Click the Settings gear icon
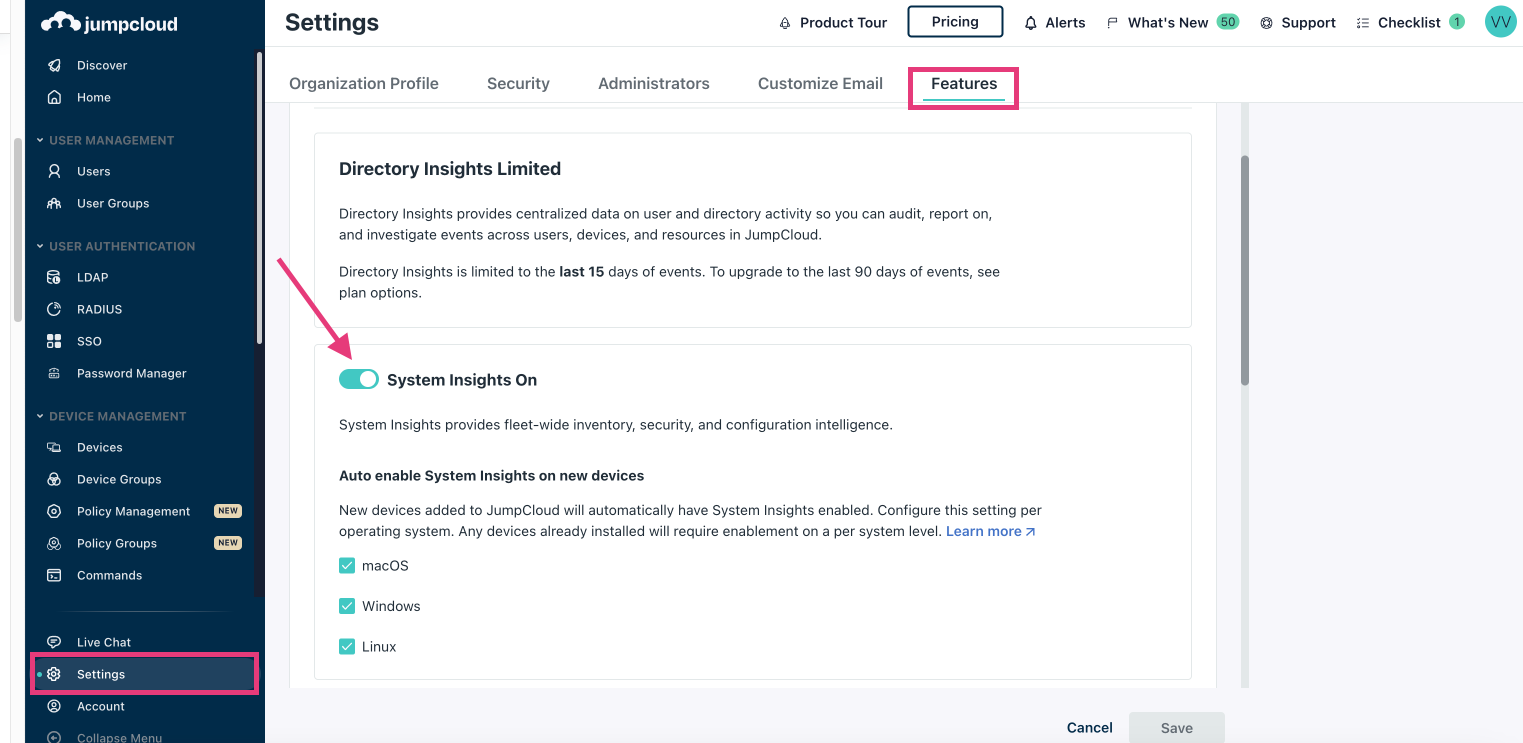Image resolution: width=1523 pixels, height=743 pixels. [x=55, y=674]
